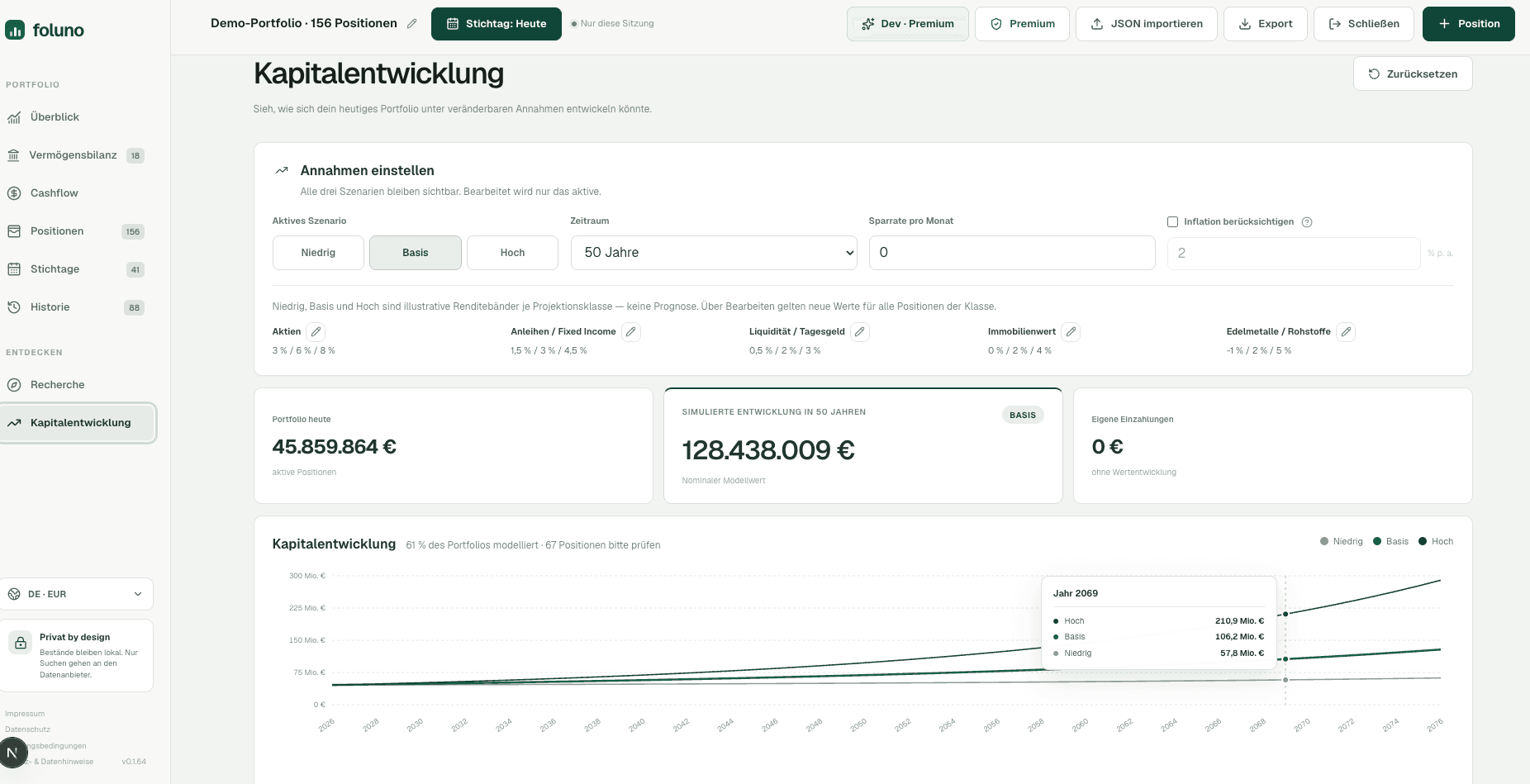Viewport: 1530px width, 784px height.
Task: Add a new Position
Action: (x=1468, y=24)
